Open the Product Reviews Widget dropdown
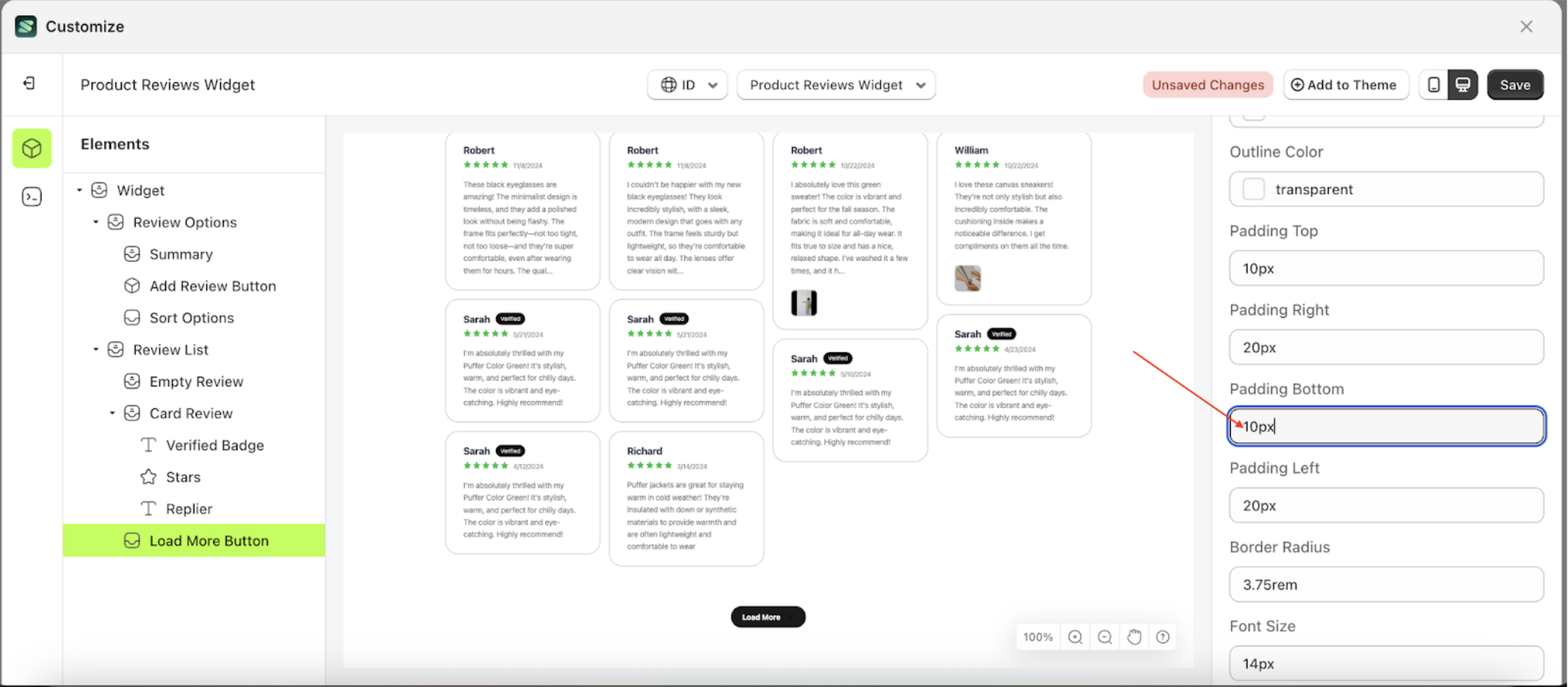 pos(835,85)
